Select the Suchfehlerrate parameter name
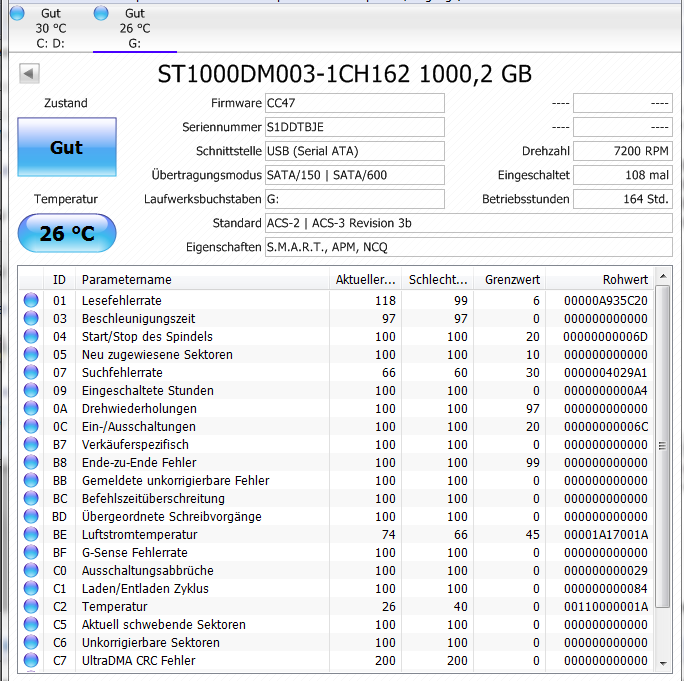 122,373
